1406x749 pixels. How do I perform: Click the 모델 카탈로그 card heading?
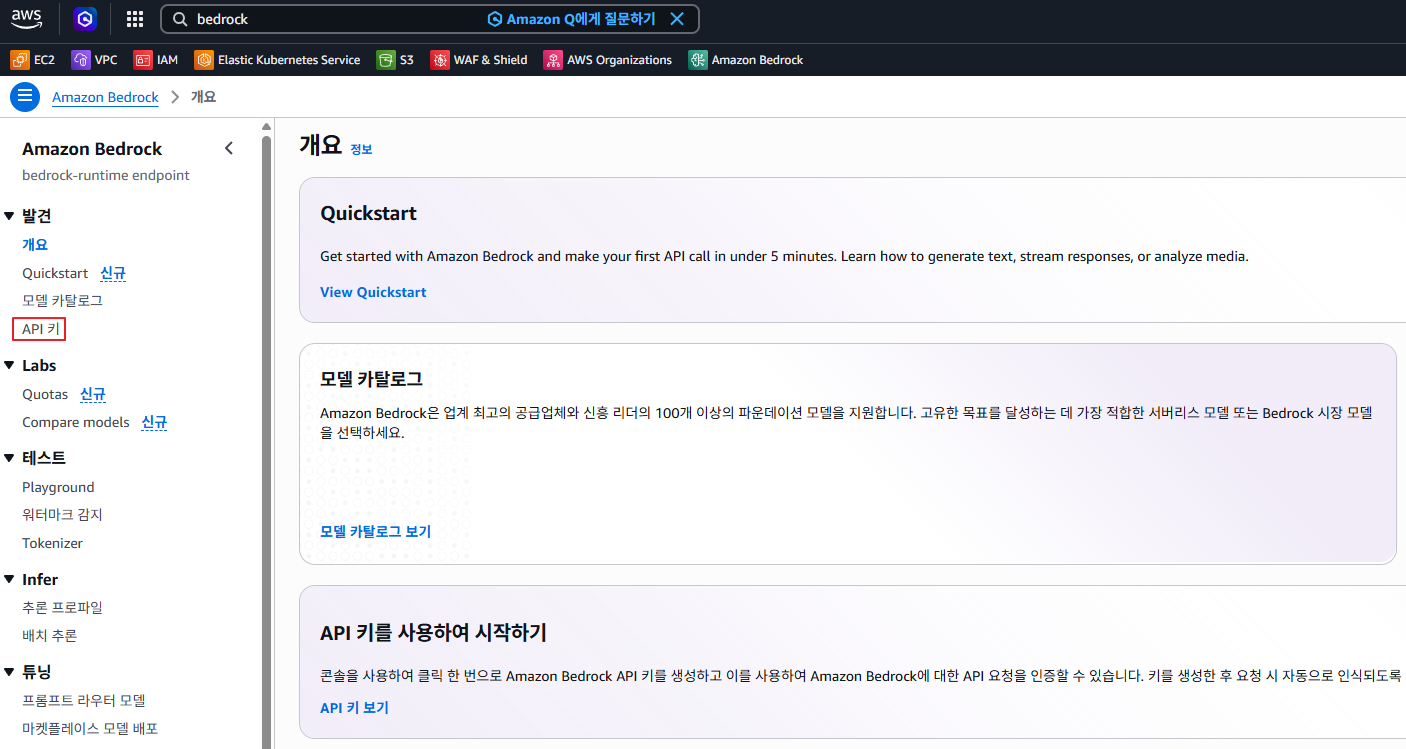pyautogui.click(x=371, y=379)
